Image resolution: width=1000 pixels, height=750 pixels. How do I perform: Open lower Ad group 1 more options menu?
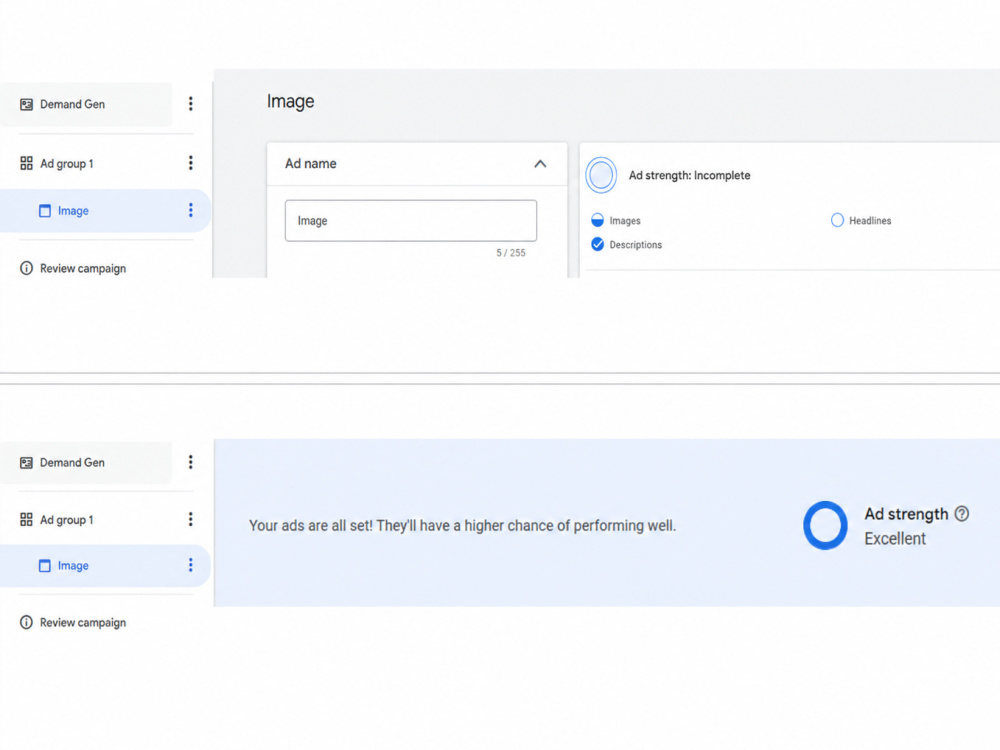[x=191, y=519]
